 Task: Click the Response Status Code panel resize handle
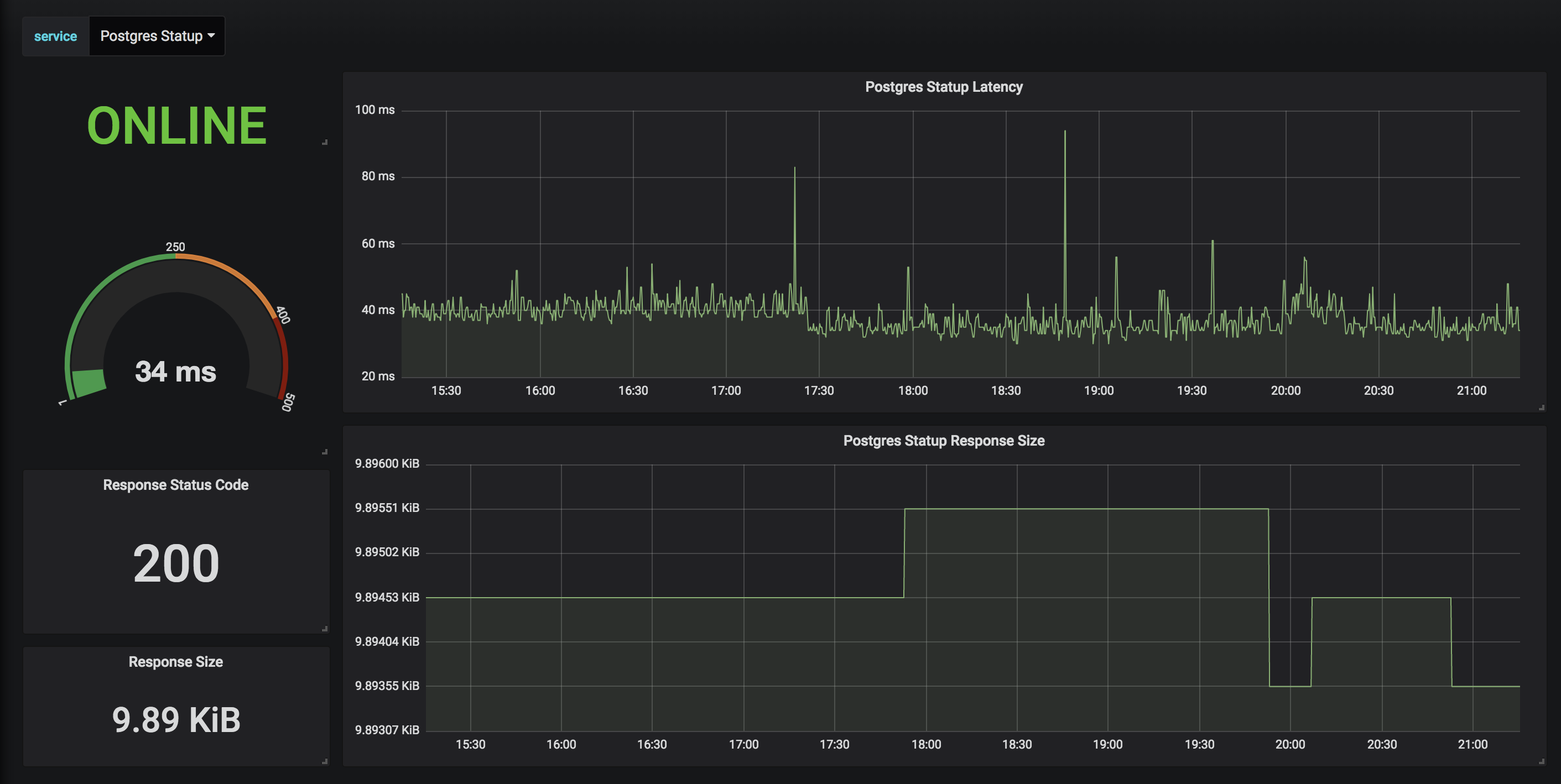pos(325,629)
